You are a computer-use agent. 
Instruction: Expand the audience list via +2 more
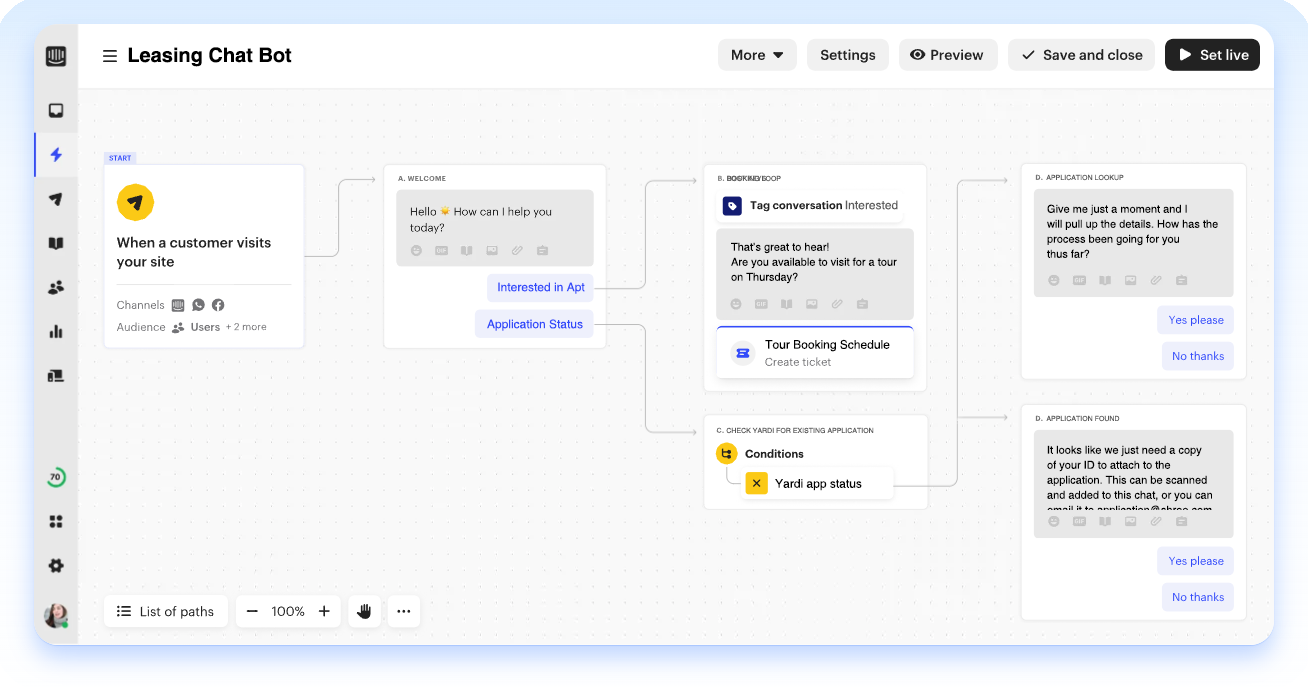[246, 326]
